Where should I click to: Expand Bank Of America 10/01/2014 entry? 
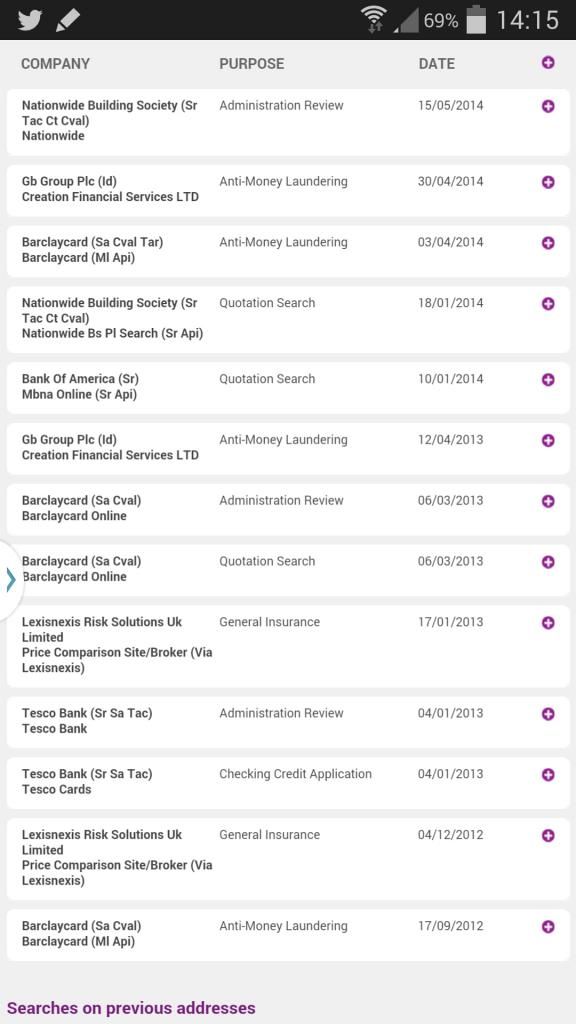(548, 379)
